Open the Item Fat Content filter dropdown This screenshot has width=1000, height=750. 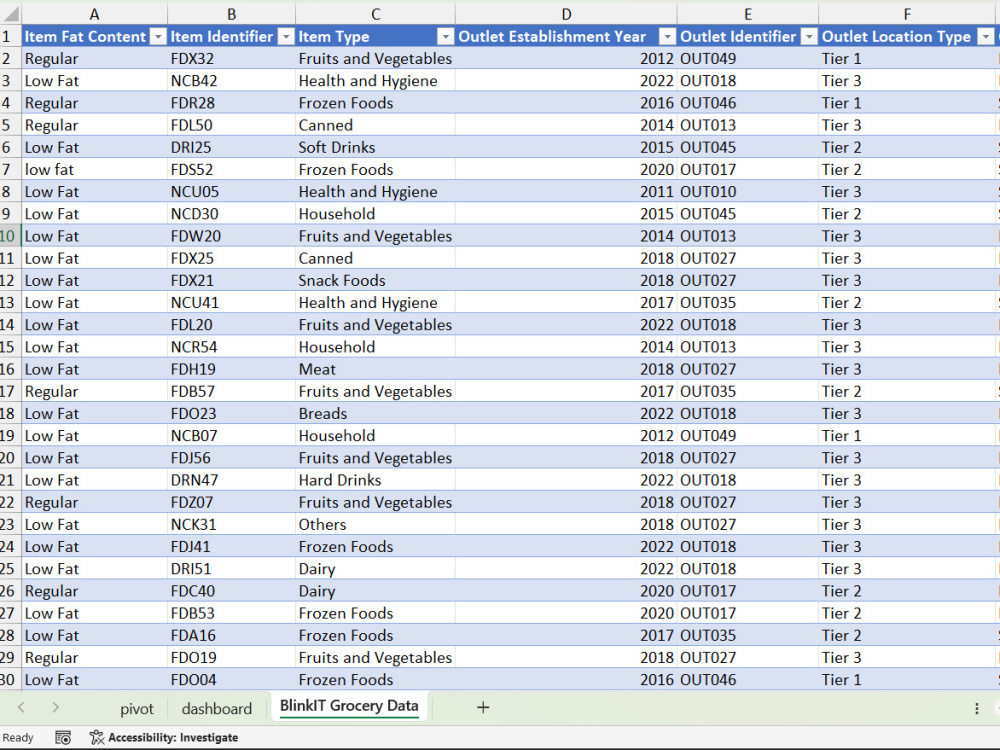(x=158, y=37)
